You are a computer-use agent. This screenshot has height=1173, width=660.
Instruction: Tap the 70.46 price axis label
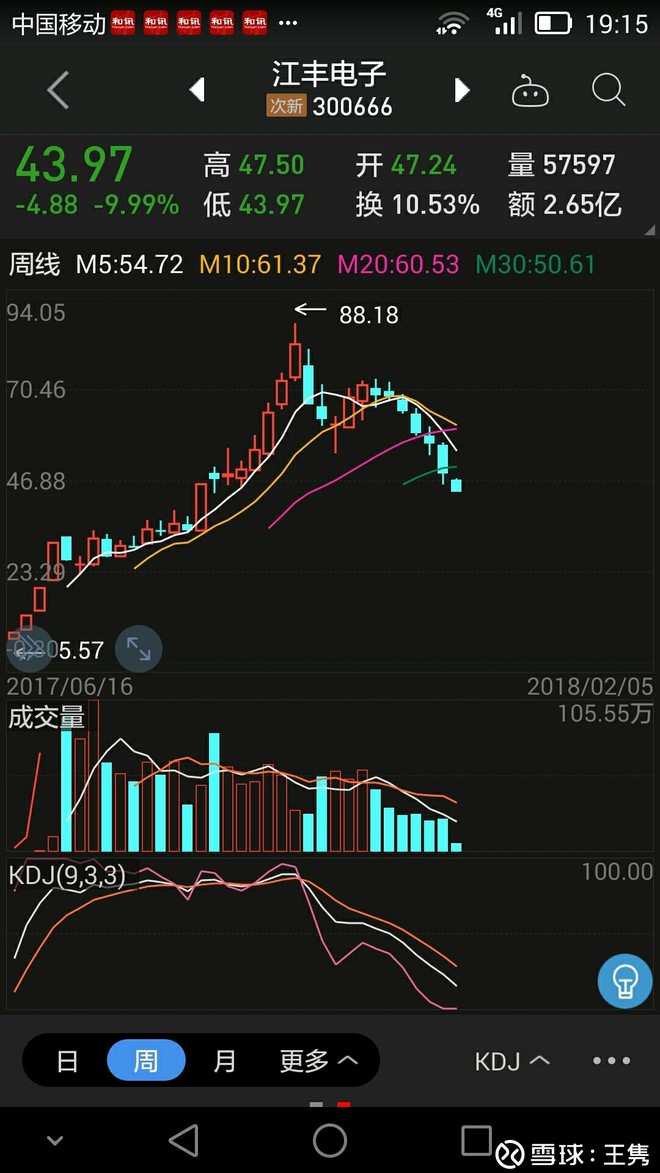coord(37,390)
